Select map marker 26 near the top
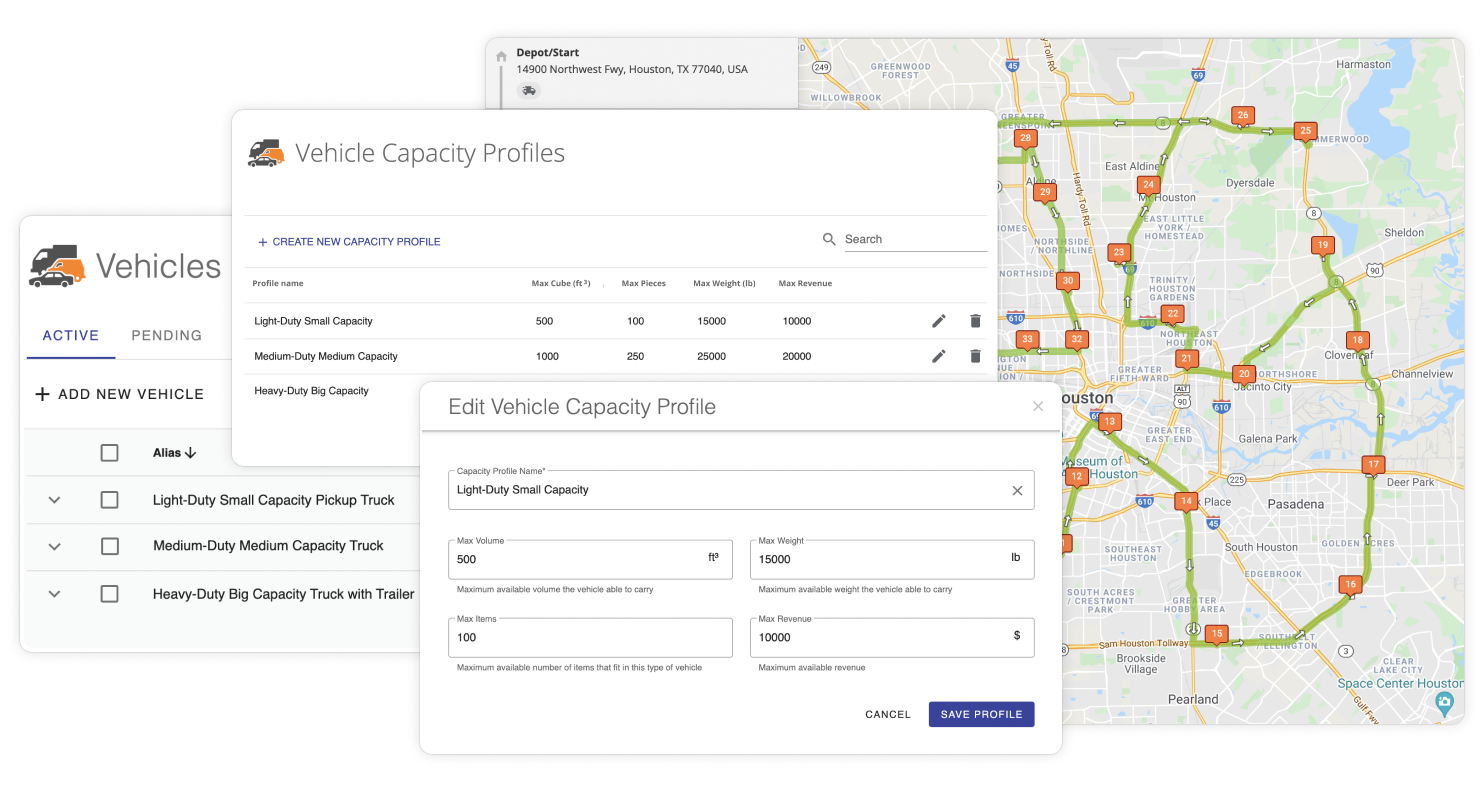1484x790 pixels. pyautogui.click(x=1242, y=115)
